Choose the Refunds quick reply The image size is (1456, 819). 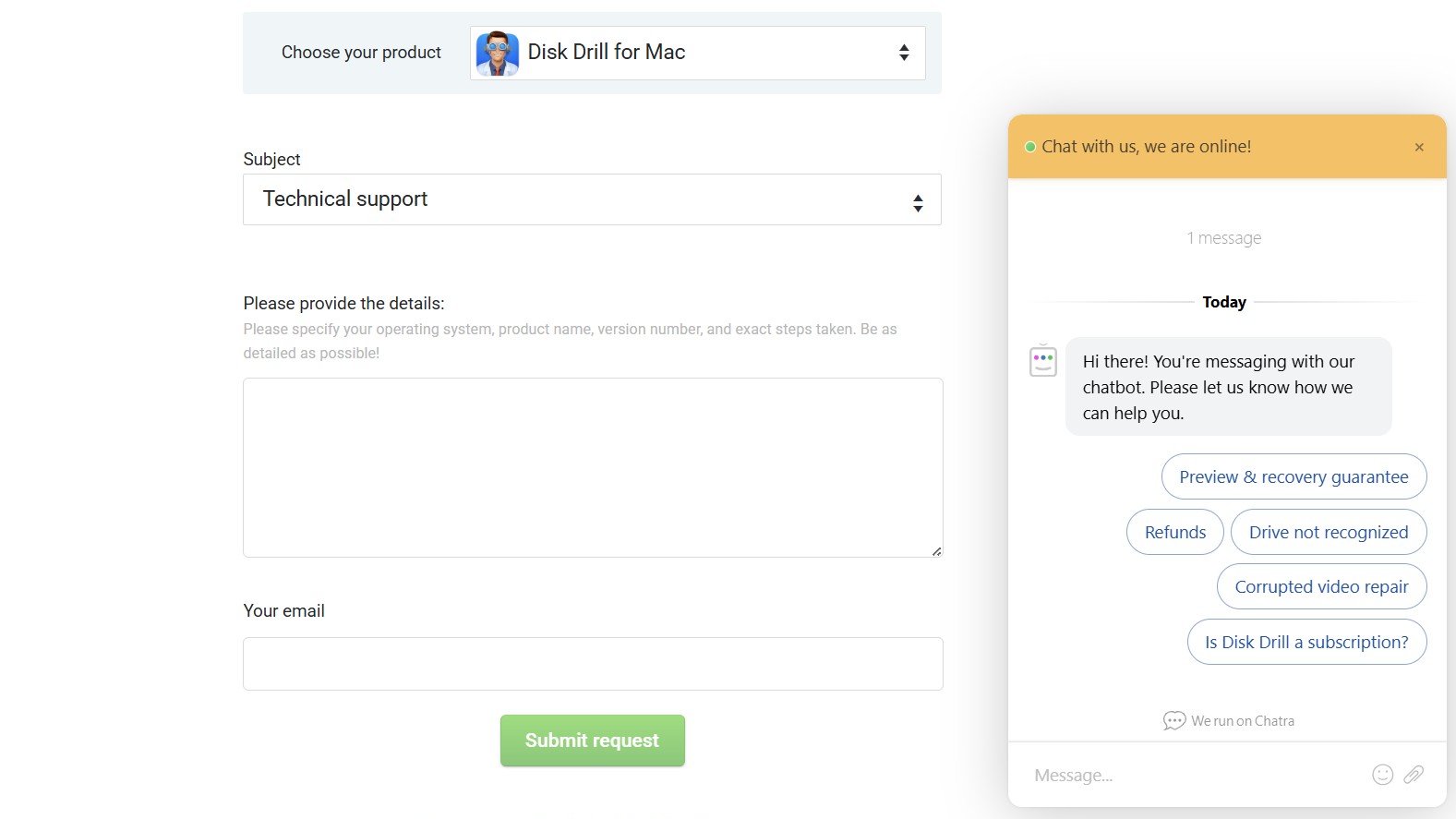[x=1174, y=532]
